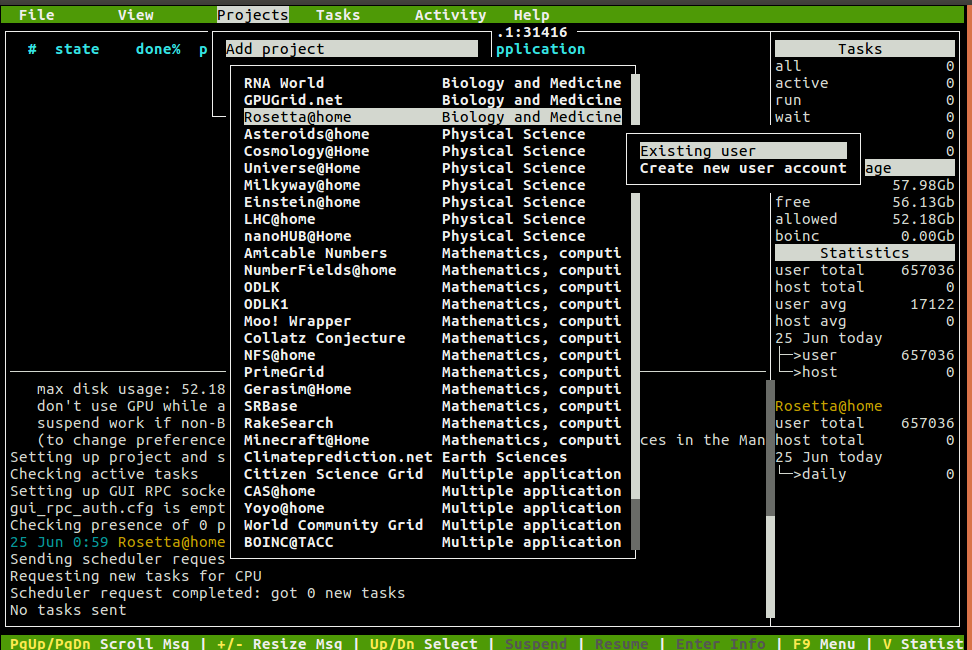Image resolution: width=972 pixels, height=650 pixels.
Task: Choose Einstein@home in the project list
Action: tap(433, 202)
